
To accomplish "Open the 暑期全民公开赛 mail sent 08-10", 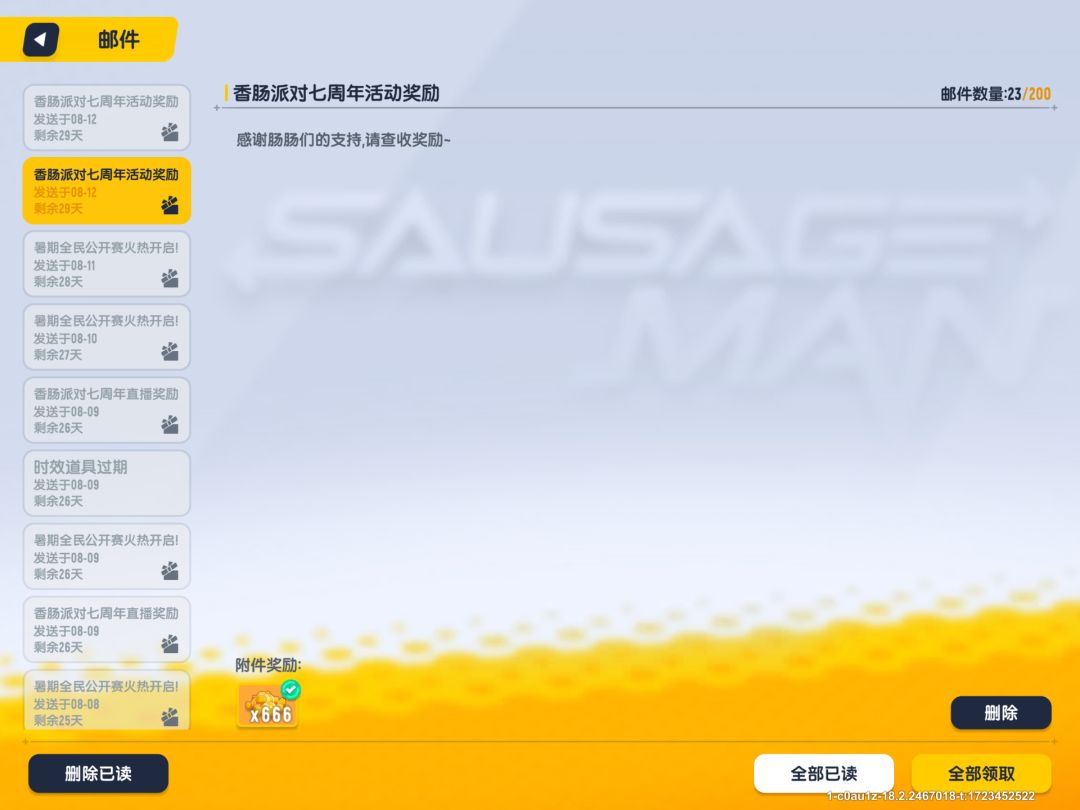I will (x=107, y=337).
